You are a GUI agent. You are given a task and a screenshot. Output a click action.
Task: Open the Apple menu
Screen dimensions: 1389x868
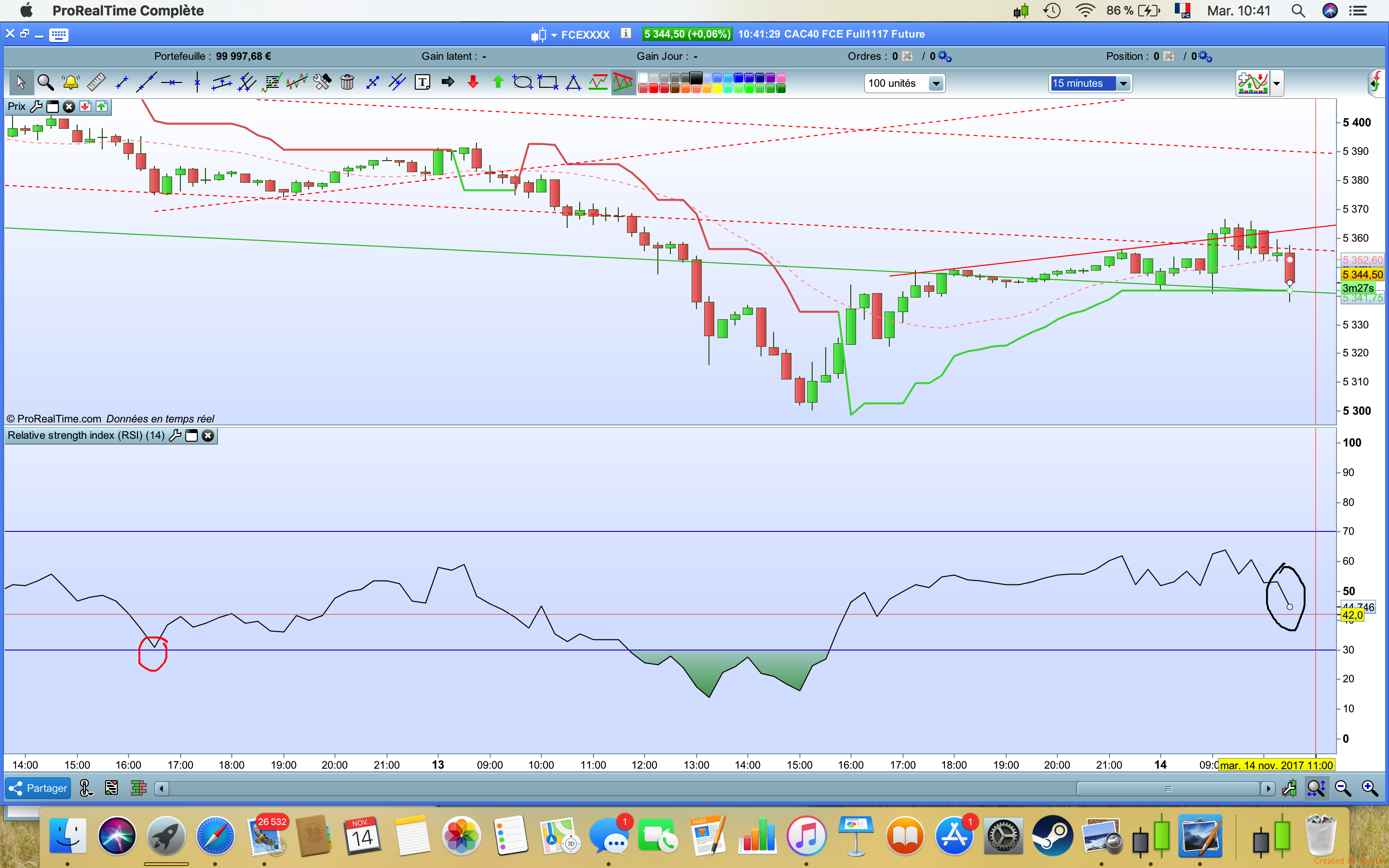coord(26,10)
